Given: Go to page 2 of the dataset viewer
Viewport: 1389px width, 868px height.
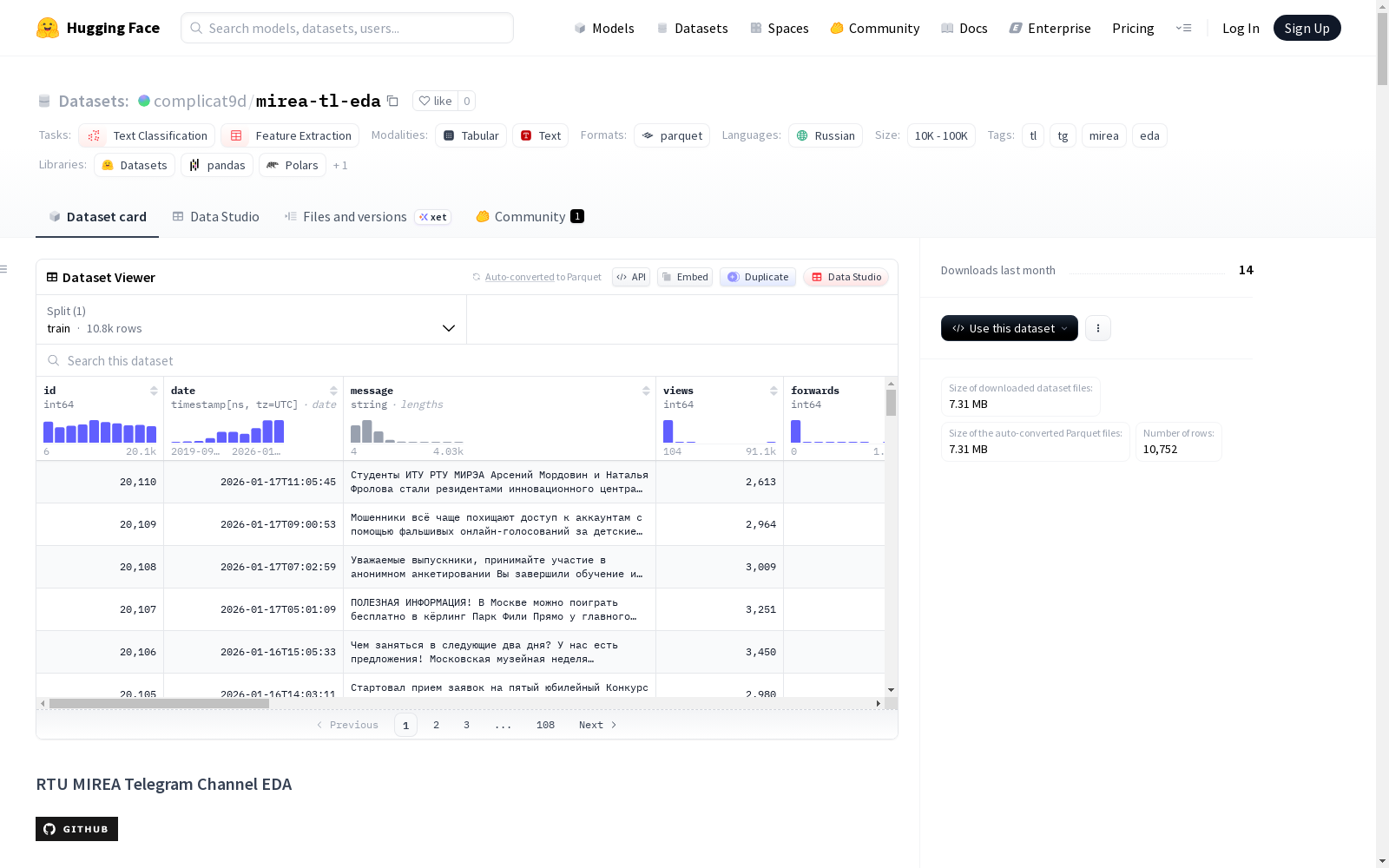Looking at the screenshot, I should coord(436,725).
